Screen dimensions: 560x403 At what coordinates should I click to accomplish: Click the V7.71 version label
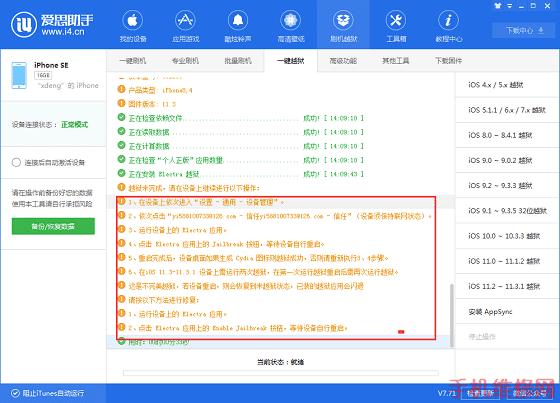447,393
